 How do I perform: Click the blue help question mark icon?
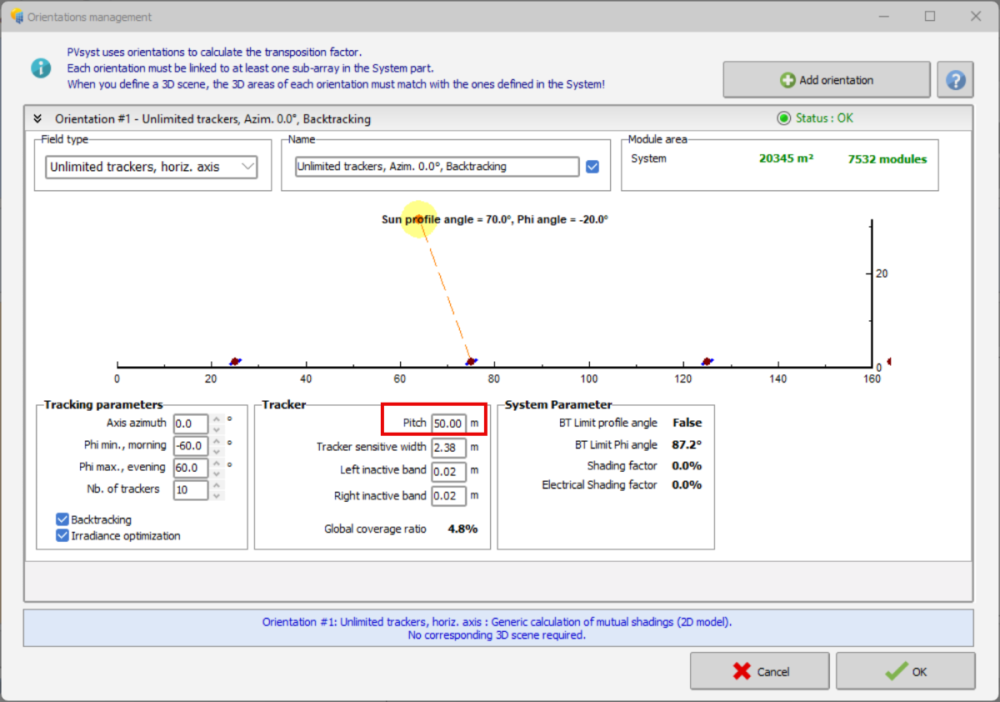coord(955,80)
